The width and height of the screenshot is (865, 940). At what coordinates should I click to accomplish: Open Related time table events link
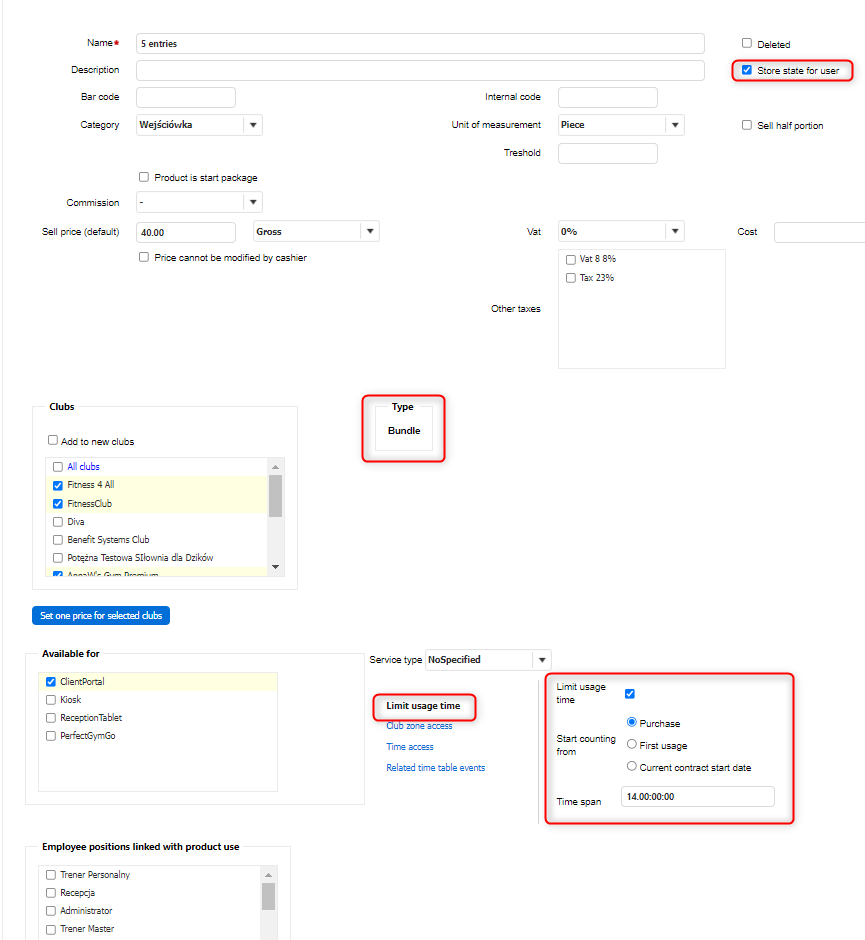[435, 768]
